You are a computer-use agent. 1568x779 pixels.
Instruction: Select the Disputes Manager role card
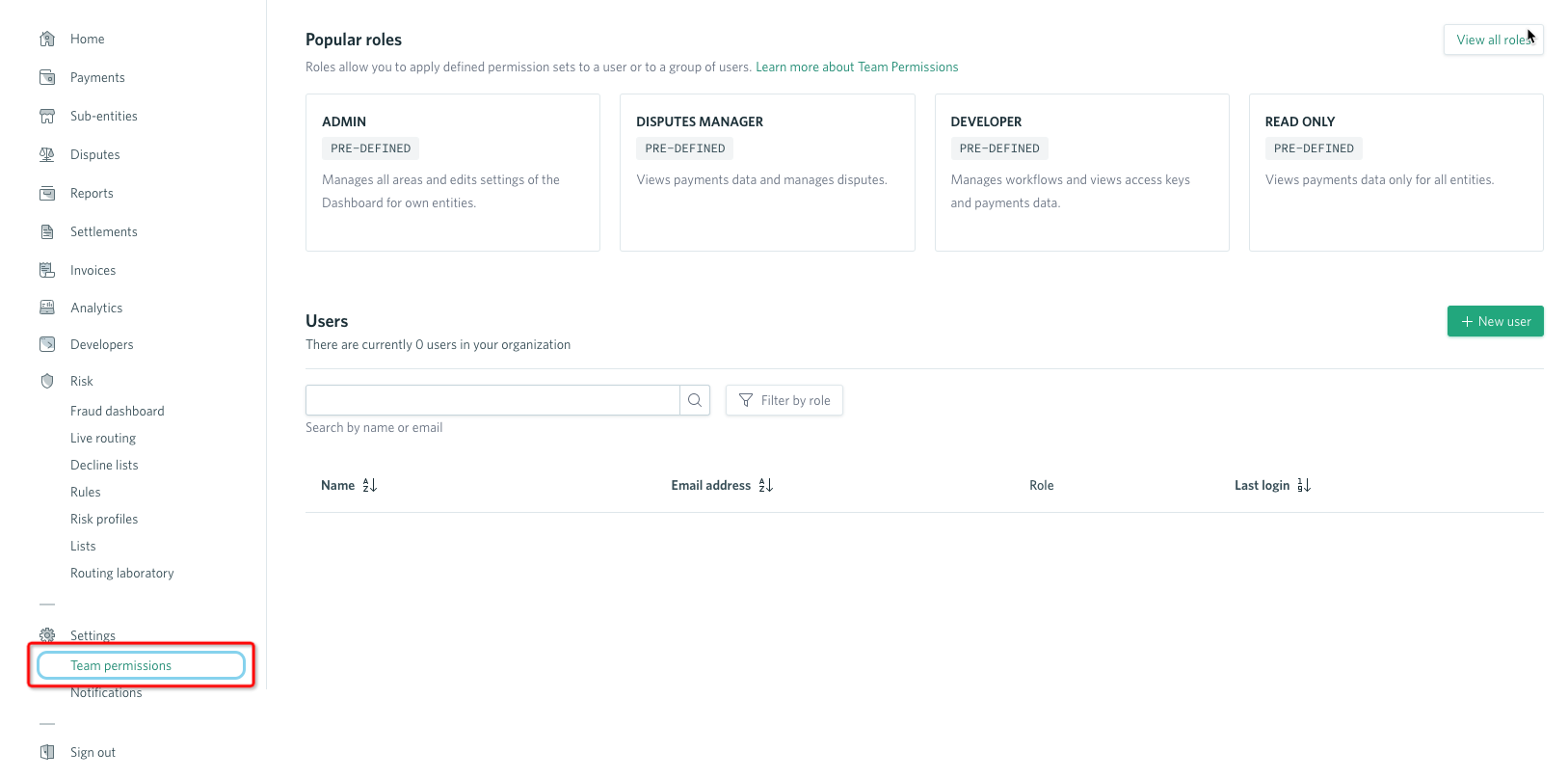click(x=767, y=172)
